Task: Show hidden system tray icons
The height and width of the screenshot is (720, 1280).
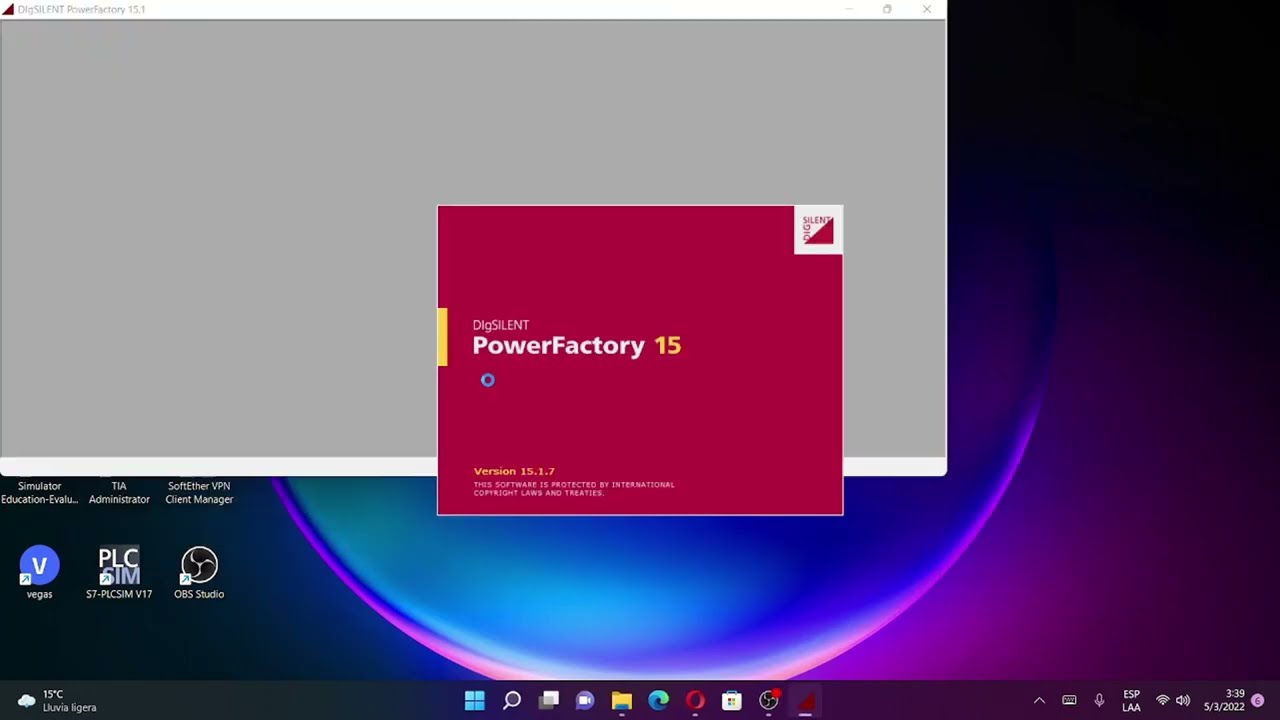Action: click(x=1039, y=701)
